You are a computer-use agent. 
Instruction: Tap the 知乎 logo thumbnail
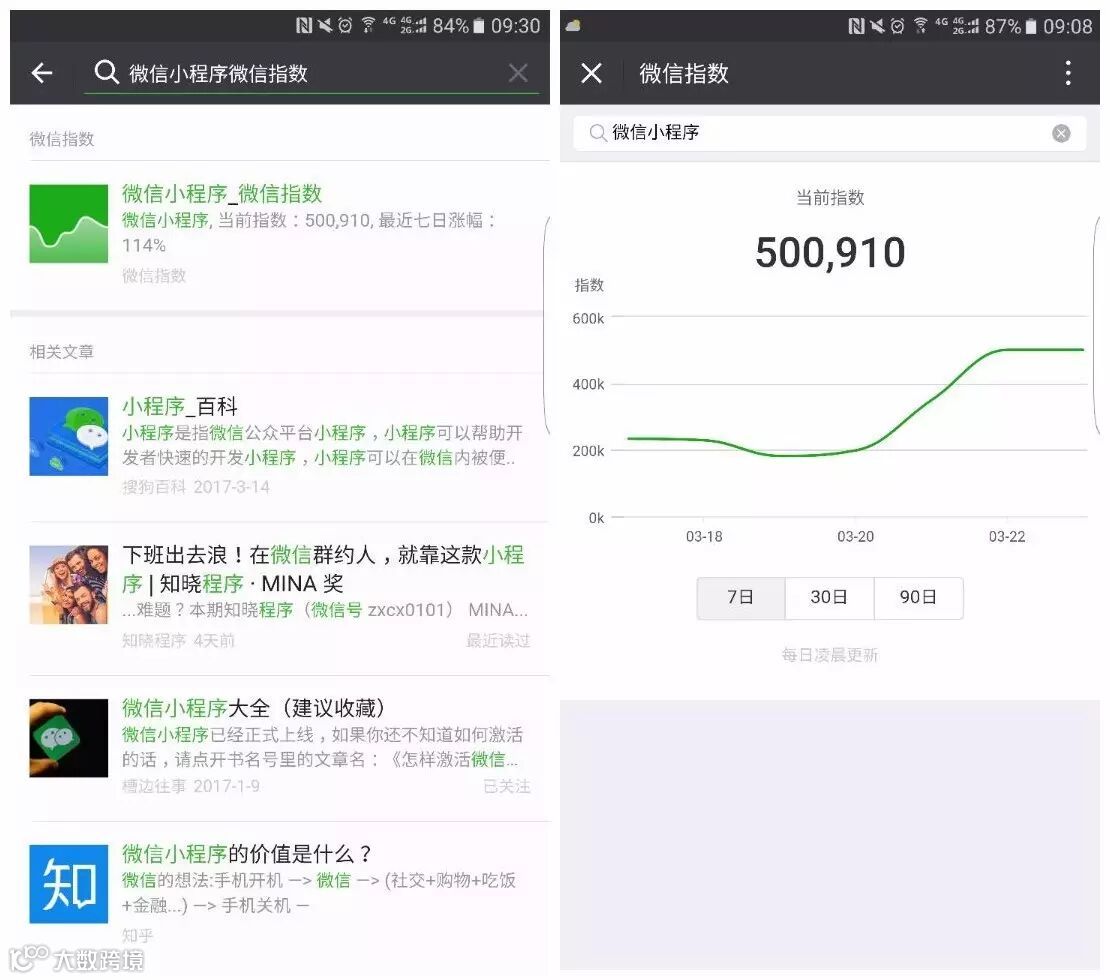(x=69, y=884)
